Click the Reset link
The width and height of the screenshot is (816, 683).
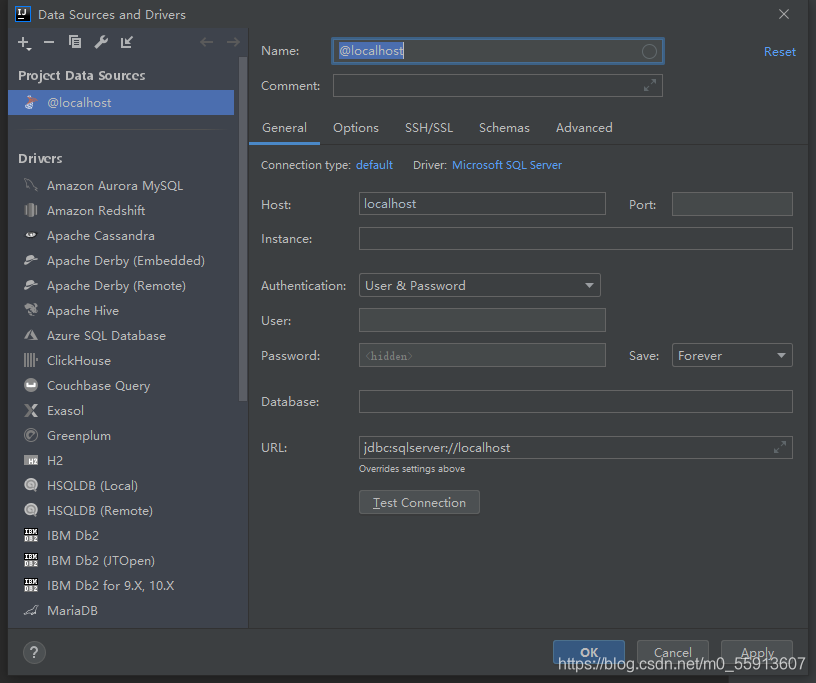point(780,52)
